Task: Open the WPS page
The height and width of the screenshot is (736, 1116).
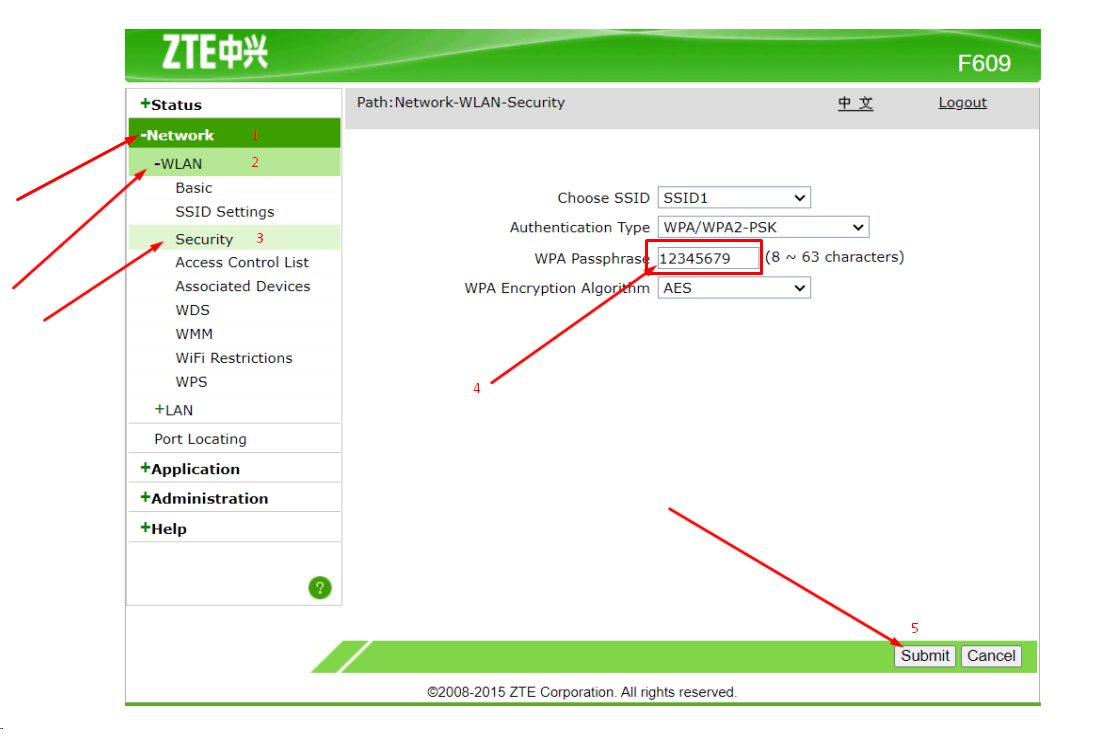Action: tap(191, 382)
